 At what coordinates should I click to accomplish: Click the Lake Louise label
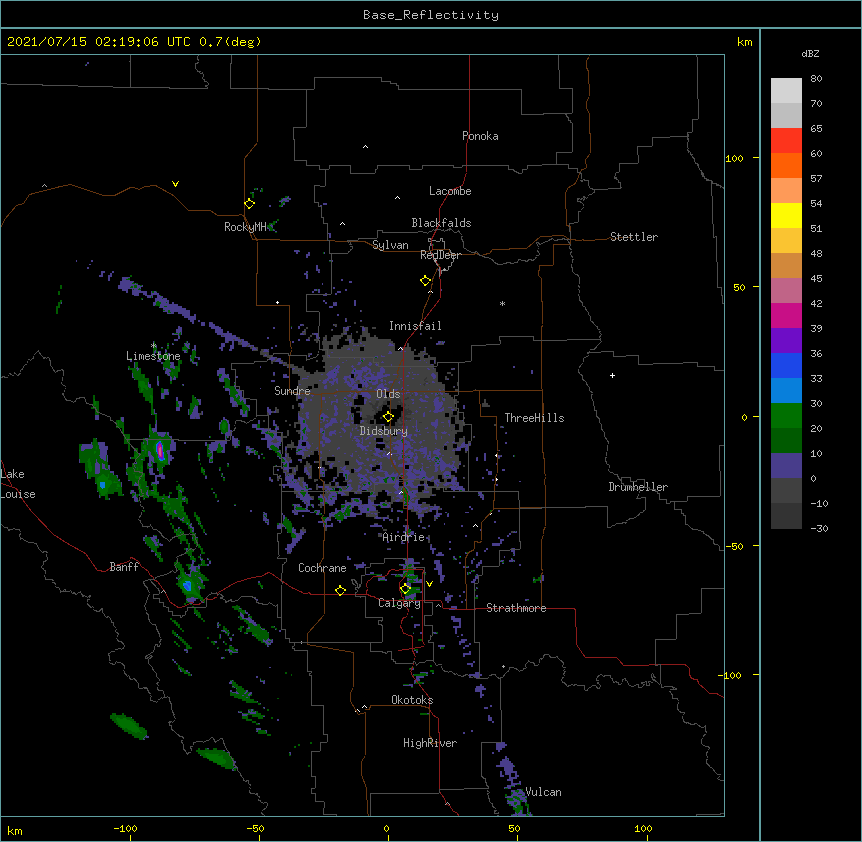(x=18, y=484)
